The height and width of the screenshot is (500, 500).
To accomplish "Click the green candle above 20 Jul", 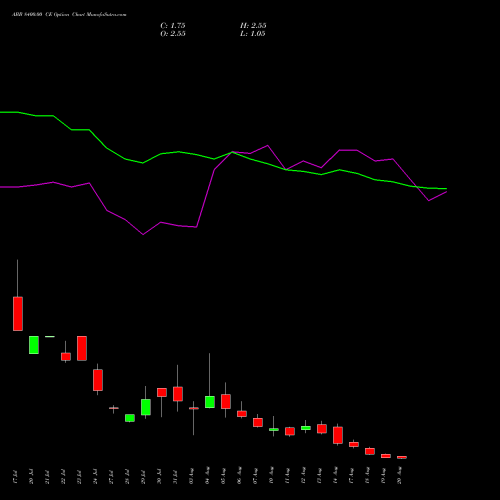I will (34, 345).
